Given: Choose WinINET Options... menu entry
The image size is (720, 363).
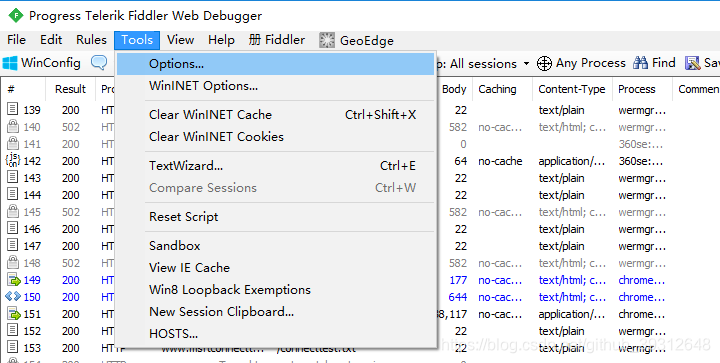Looking at the screenshot, I should (276, 86).
